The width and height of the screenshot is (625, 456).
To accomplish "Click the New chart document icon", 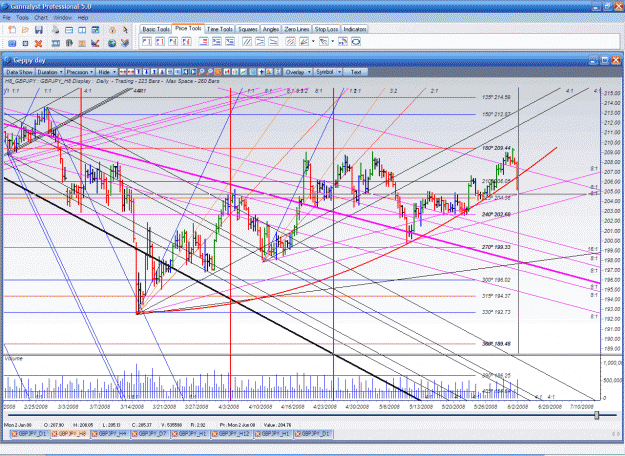I will (12, 30).
